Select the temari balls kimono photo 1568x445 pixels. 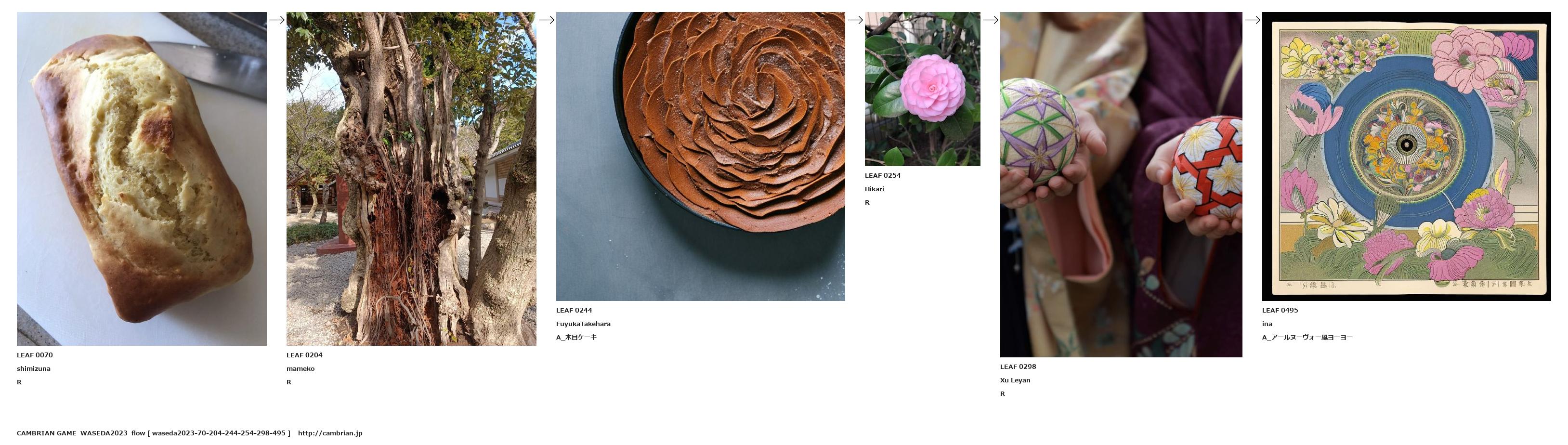click(1121, 184)
